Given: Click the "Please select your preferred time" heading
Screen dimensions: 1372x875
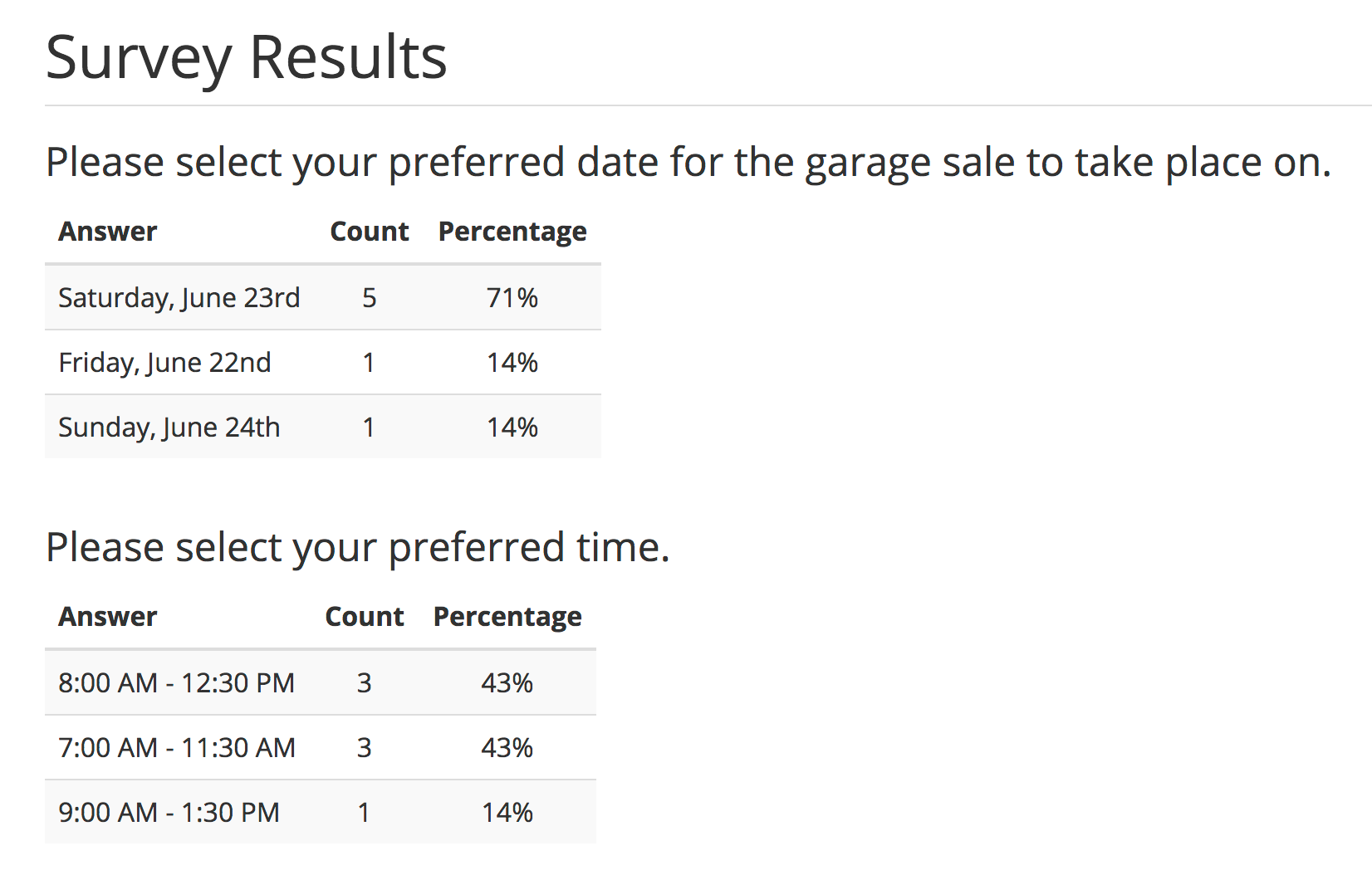Looking at the screenshot, I should click(357, 548).
